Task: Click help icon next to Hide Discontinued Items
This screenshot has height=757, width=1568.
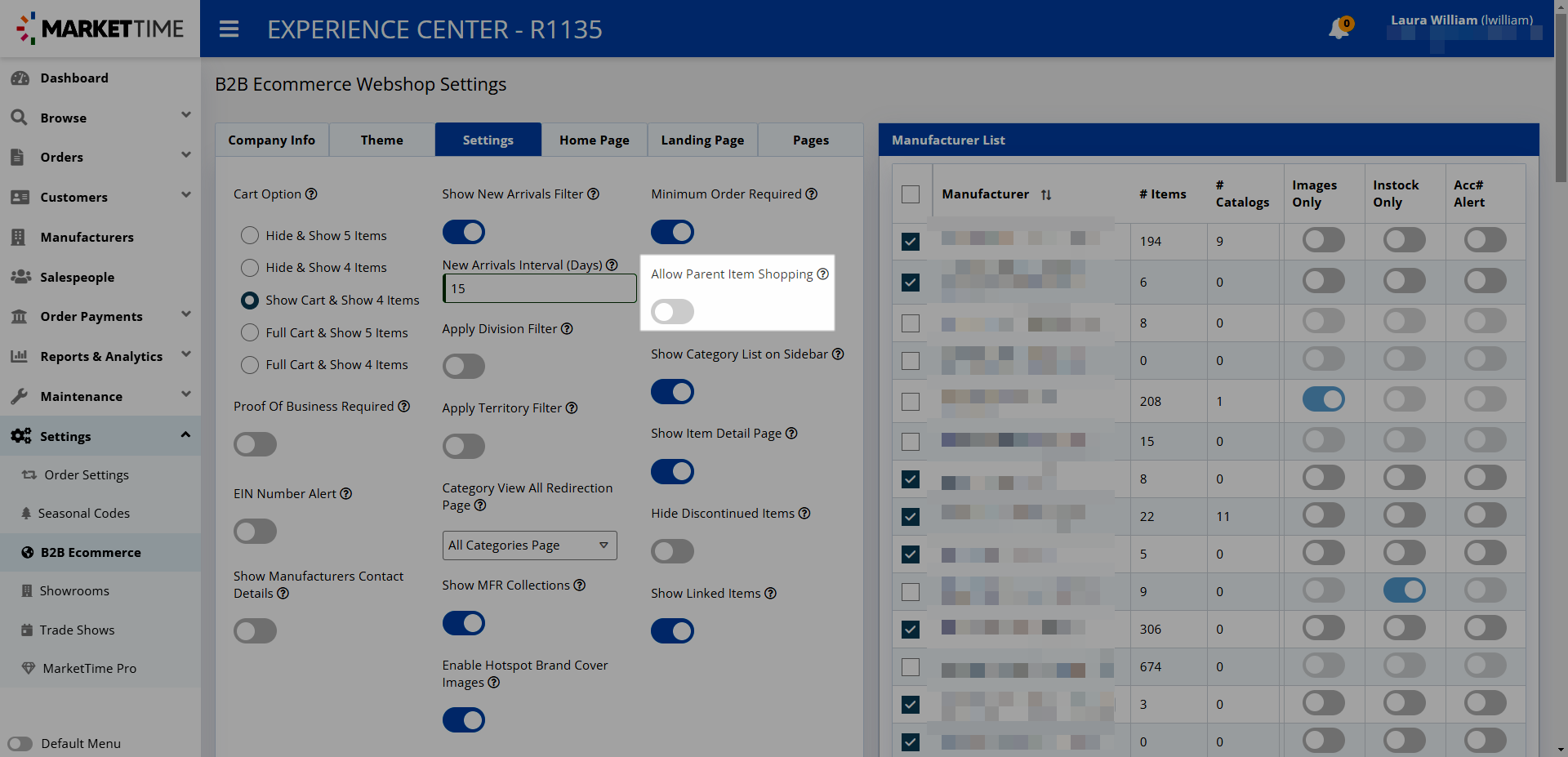Action: [804, 514]
